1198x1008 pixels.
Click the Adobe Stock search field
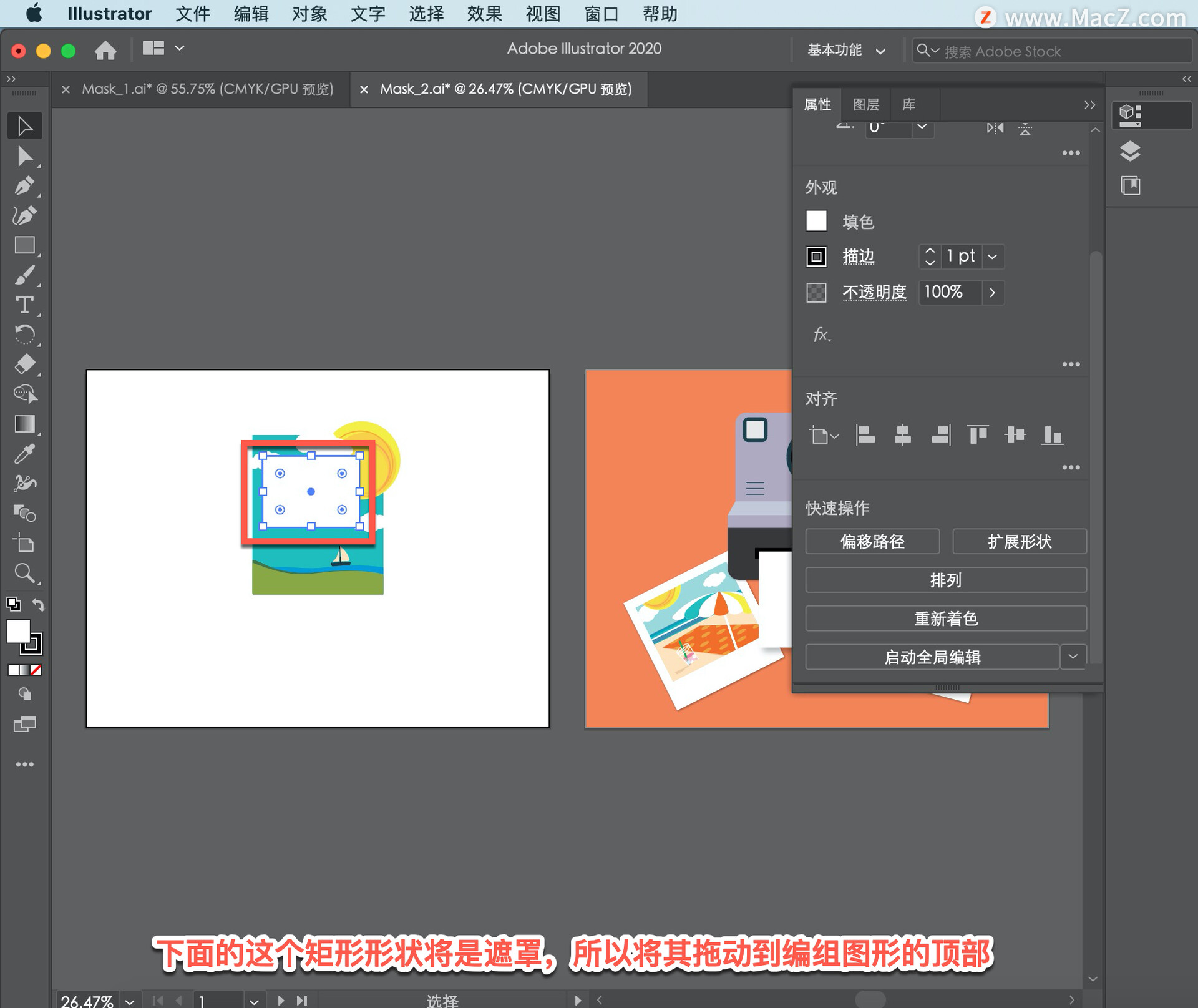1052,51
